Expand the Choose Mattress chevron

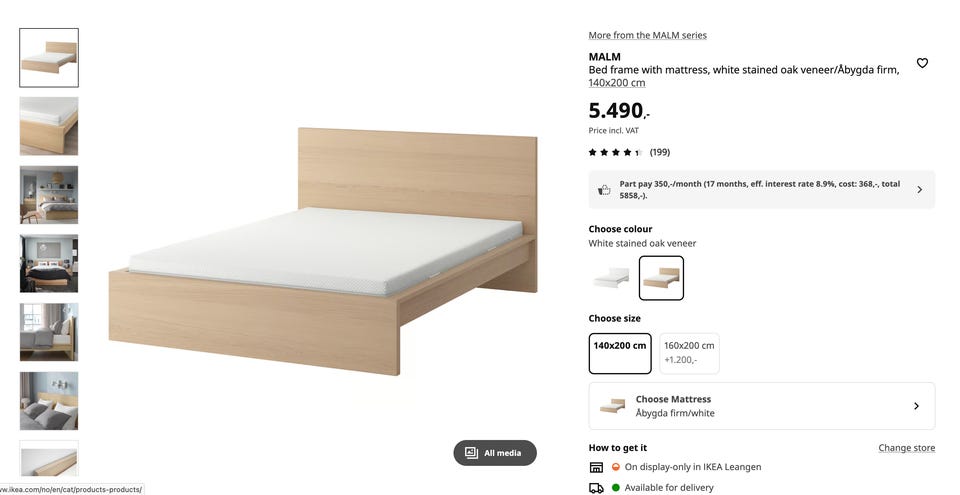[x=917, y=406]
